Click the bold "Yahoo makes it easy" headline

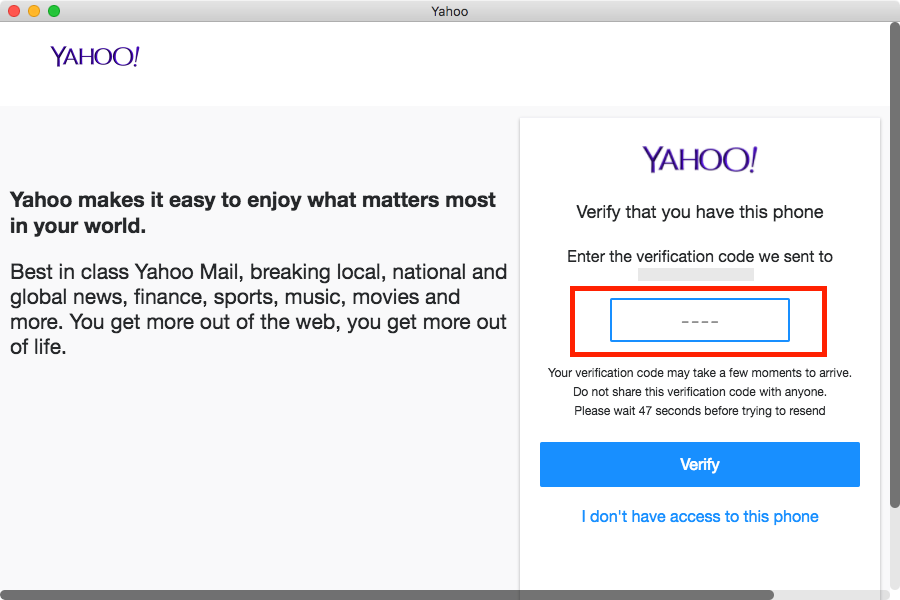coord(253,212)
